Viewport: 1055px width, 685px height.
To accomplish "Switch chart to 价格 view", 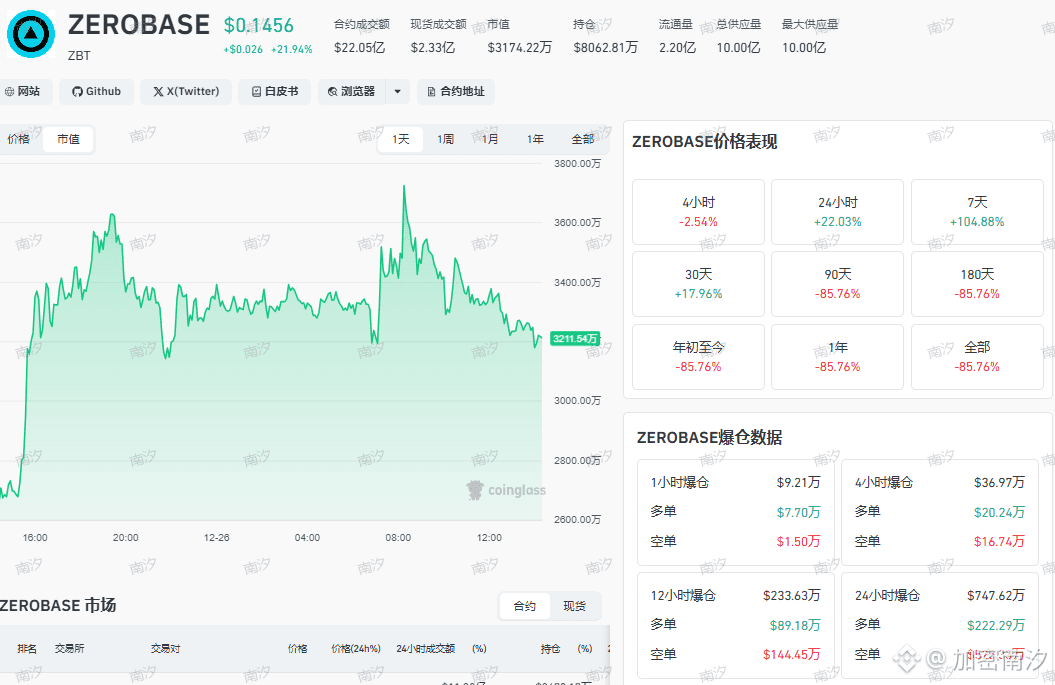I will tap(19, 139).
